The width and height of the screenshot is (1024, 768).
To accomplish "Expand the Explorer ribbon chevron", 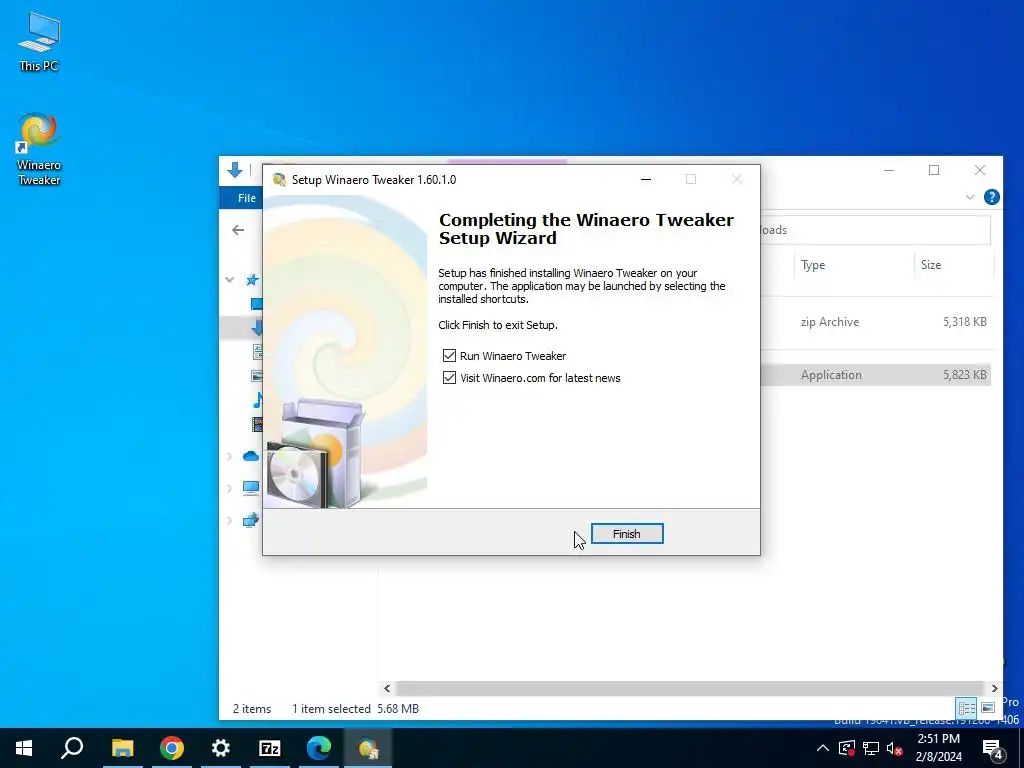I will (970, 197).
